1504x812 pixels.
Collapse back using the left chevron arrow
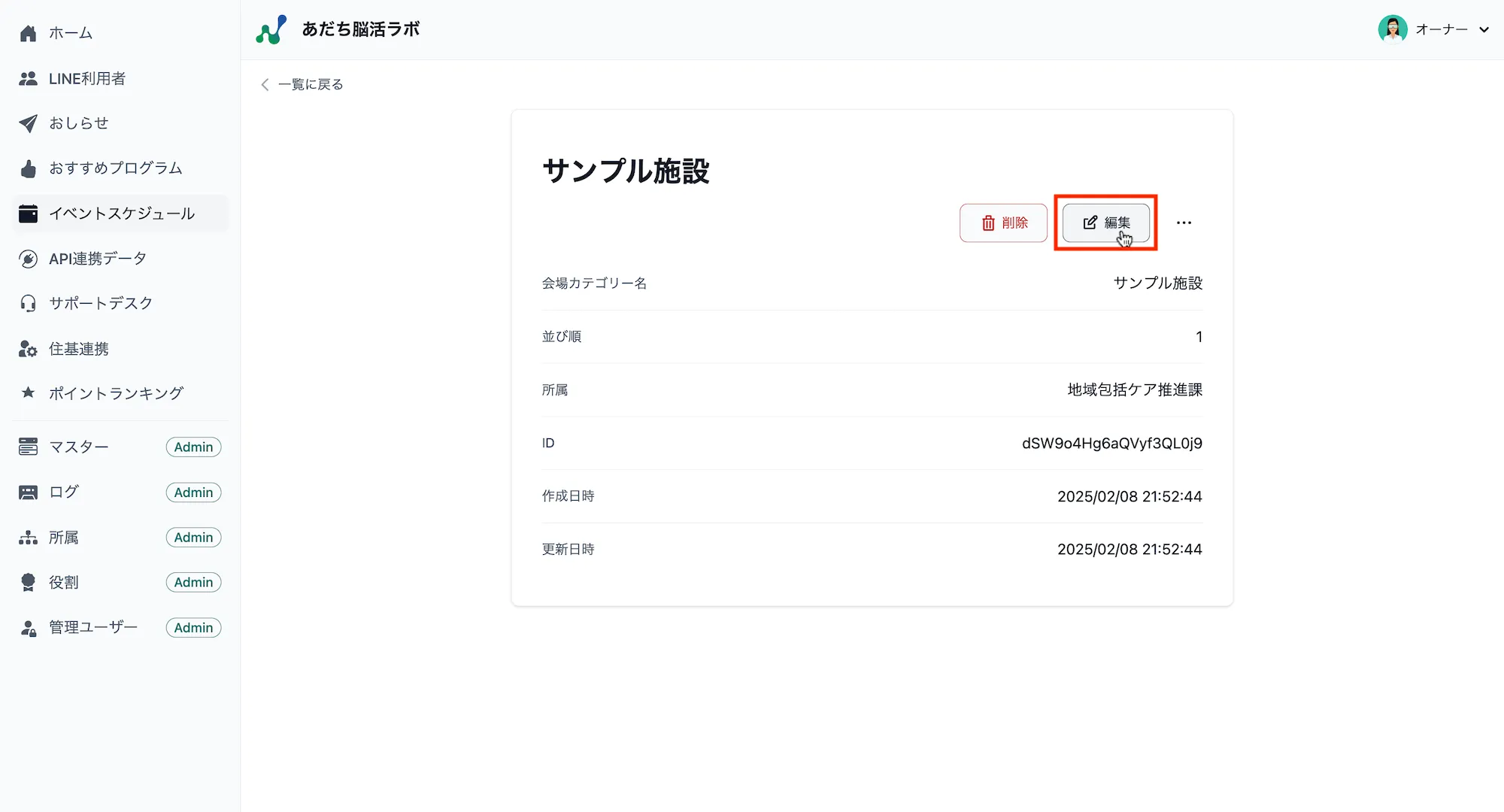264,84
